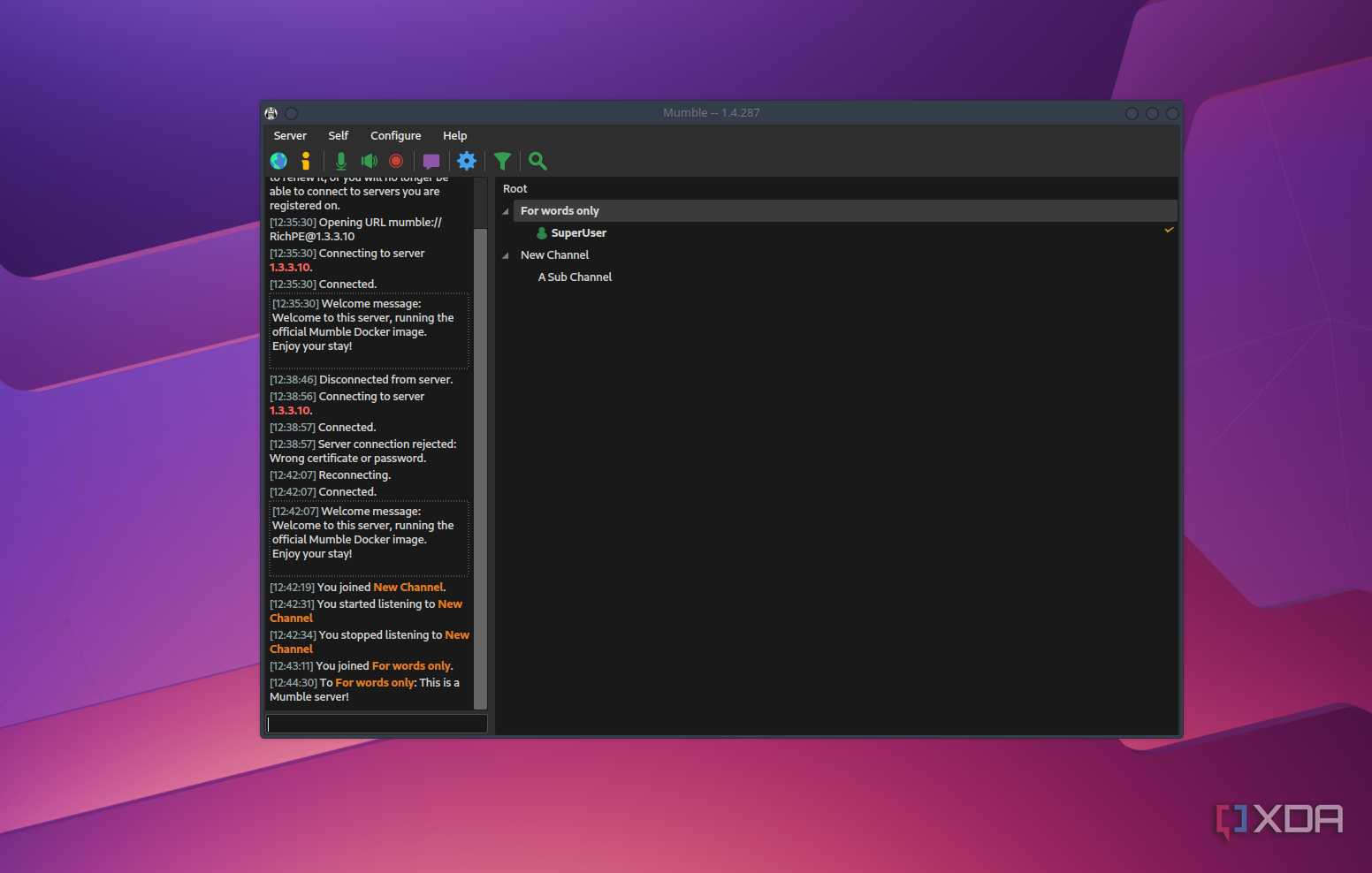The image size is (1372, 873).
Task: Show server information with yellow info icon
Action: [x=306, y=161]
